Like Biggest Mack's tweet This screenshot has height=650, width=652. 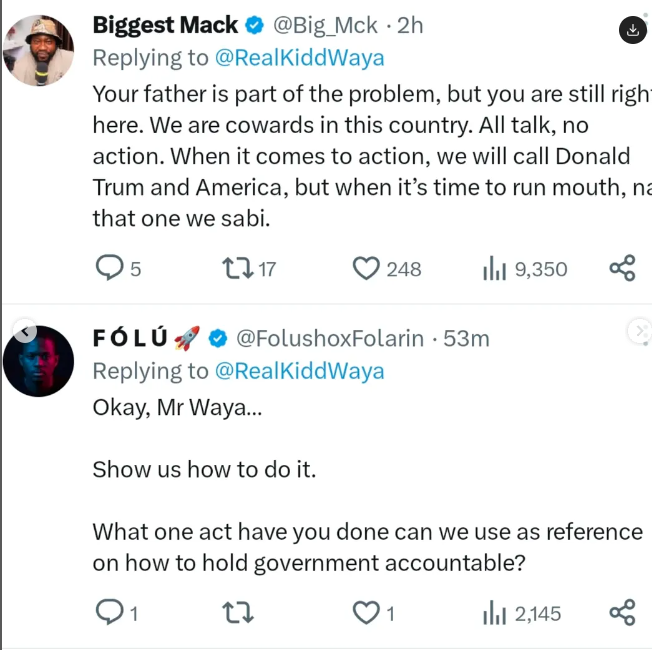[x=368, y=268]
